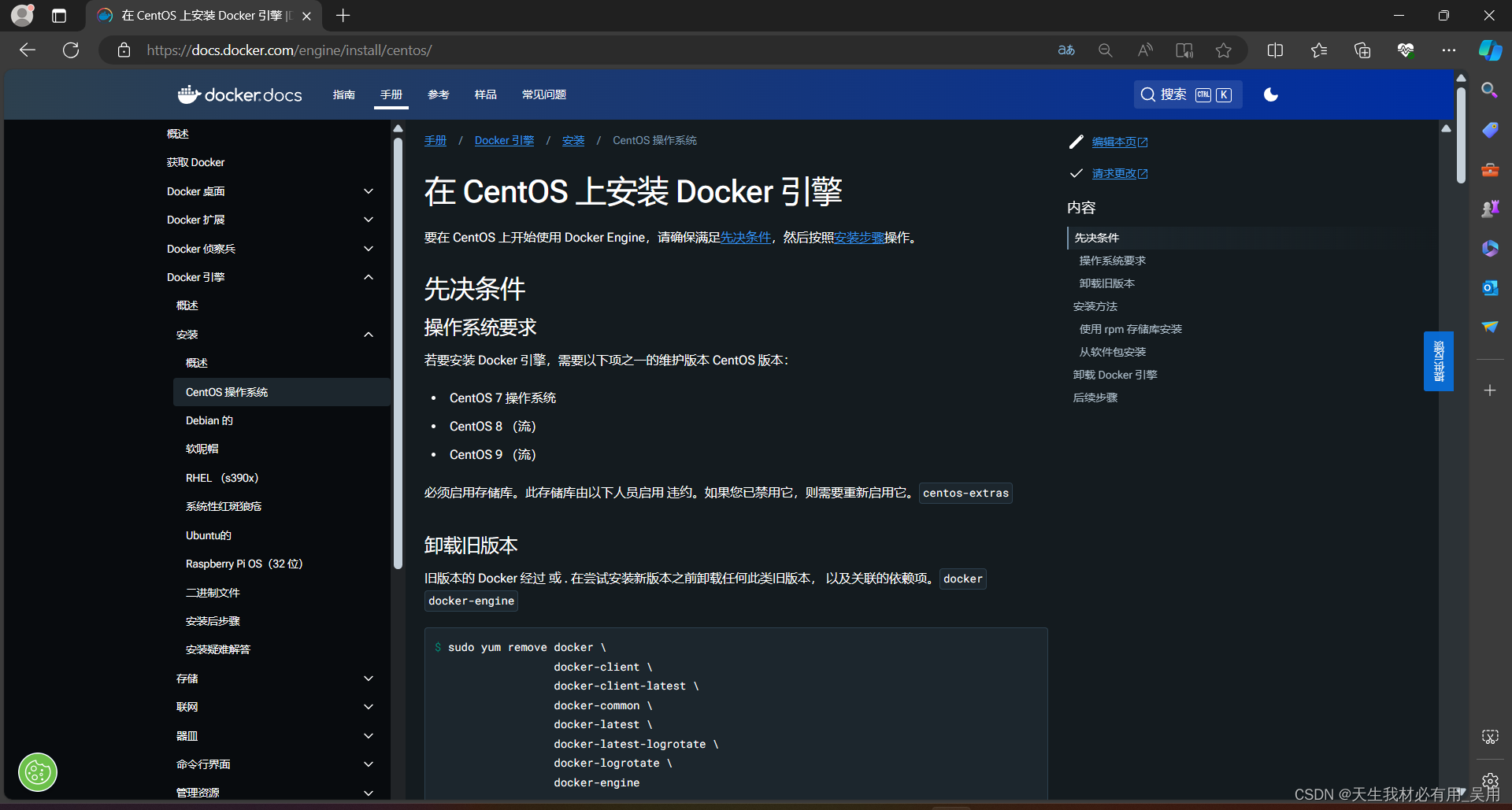The height and width of the screenshot is (810, 1512).
Task: Open the tab actions menu icon
Action: (x=59, y=16)
